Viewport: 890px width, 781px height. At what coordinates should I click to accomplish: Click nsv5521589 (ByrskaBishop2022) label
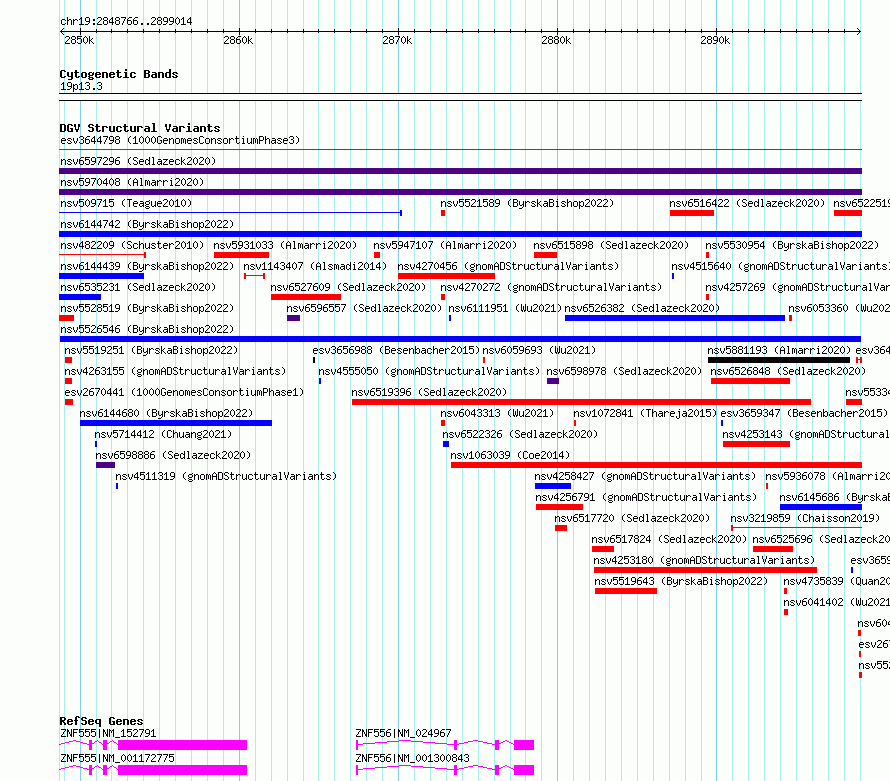[527, 203]
